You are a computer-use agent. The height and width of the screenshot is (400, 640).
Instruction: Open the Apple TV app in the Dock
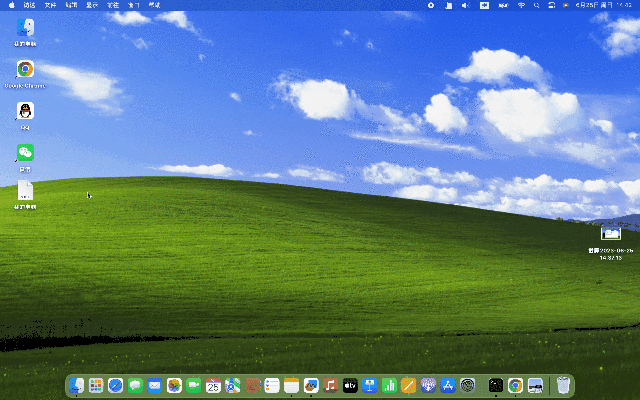pos(350,385)
